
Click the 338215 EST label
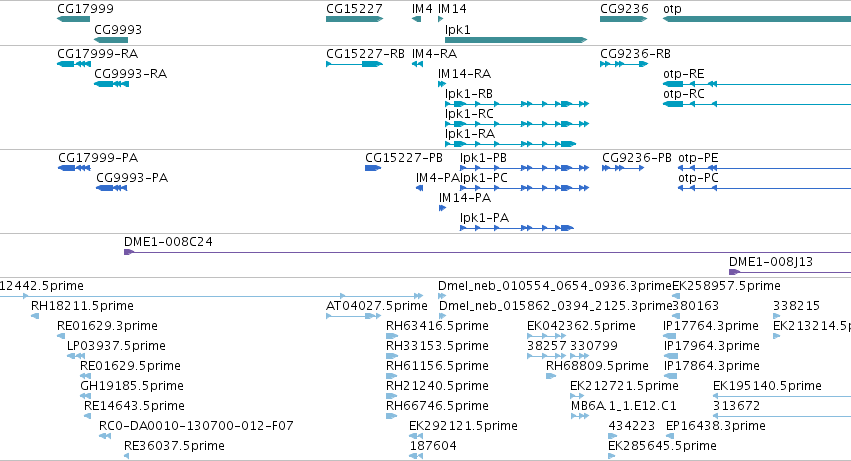pyautogui.click(x=796, y=306)
